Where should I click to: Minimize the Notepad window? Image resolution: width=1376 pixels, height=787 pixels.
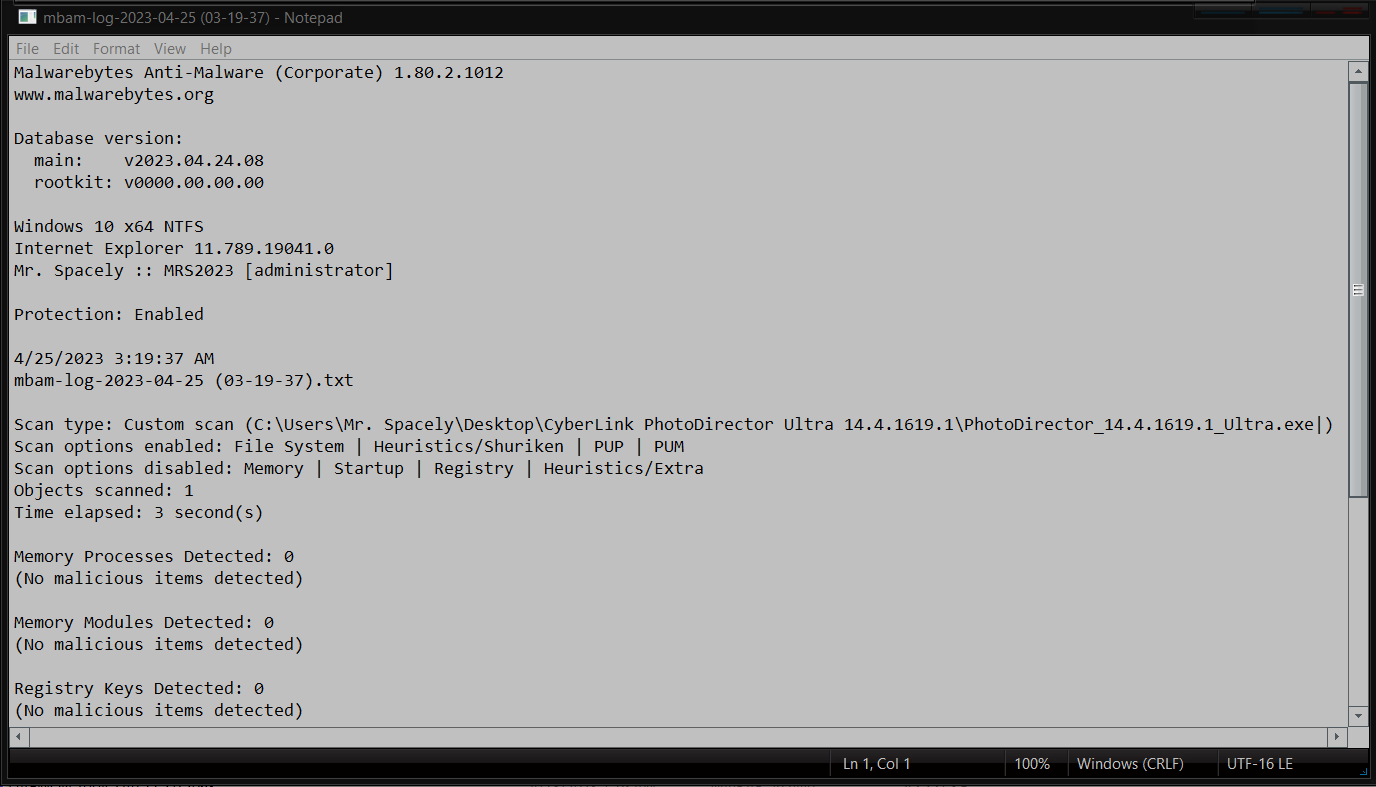pos(1224,9)
